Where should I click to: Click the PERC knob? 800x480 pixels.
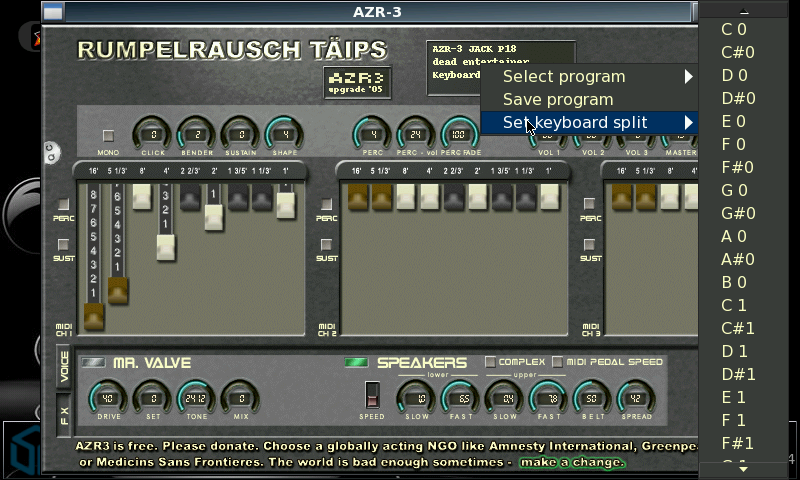[372, 134]
